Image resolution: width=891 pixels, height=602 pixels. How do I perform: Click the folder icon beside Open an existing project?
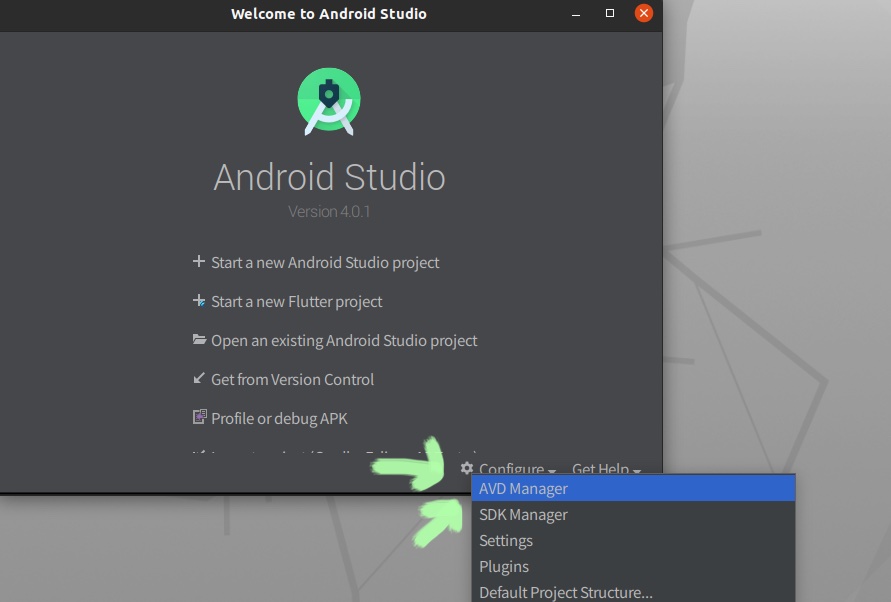199,339
